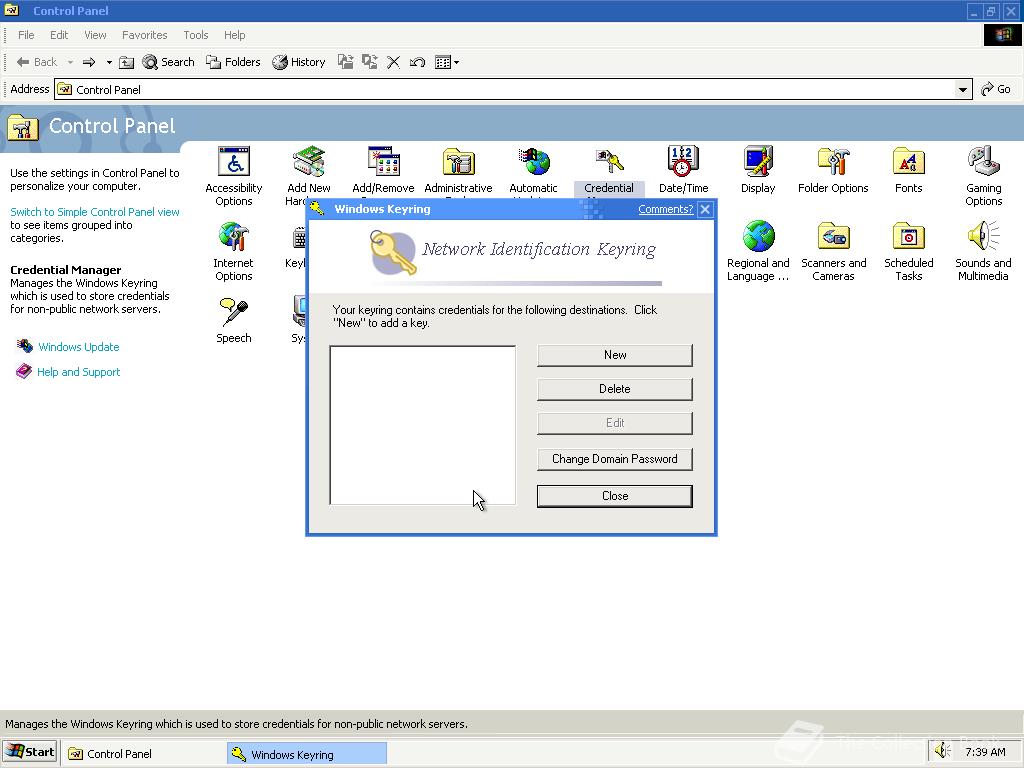Open Folder Options icon
This screenshot has height=768, width=1024.
click(x=833, y=162)
